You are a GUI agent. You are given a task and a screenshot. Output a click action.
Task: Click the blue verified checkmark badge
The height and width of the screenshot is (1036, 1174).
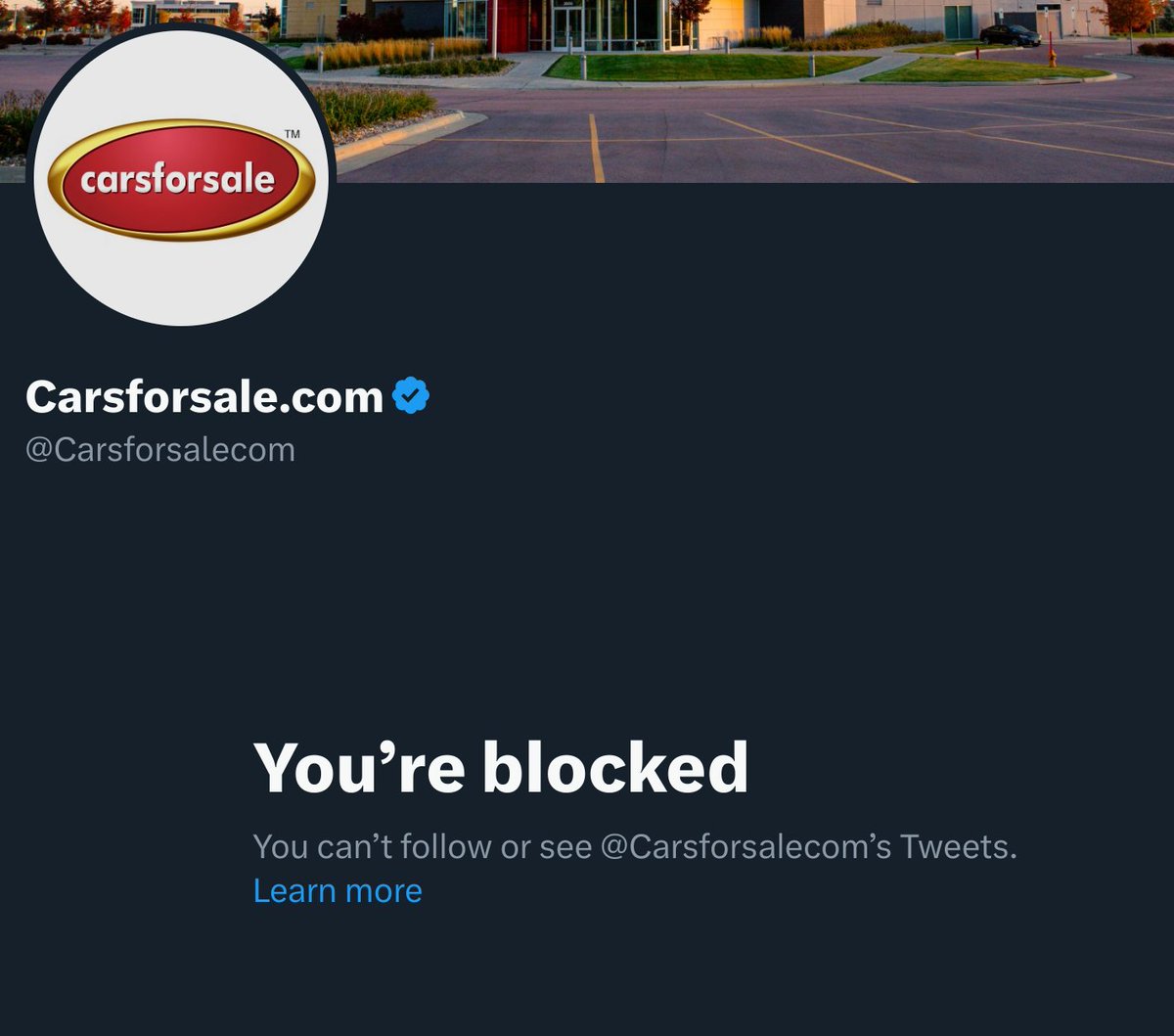pos(411,396)
